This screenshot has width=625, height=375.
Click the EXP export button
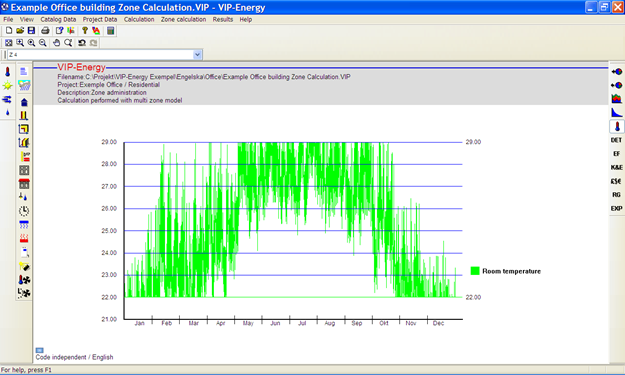616,208
